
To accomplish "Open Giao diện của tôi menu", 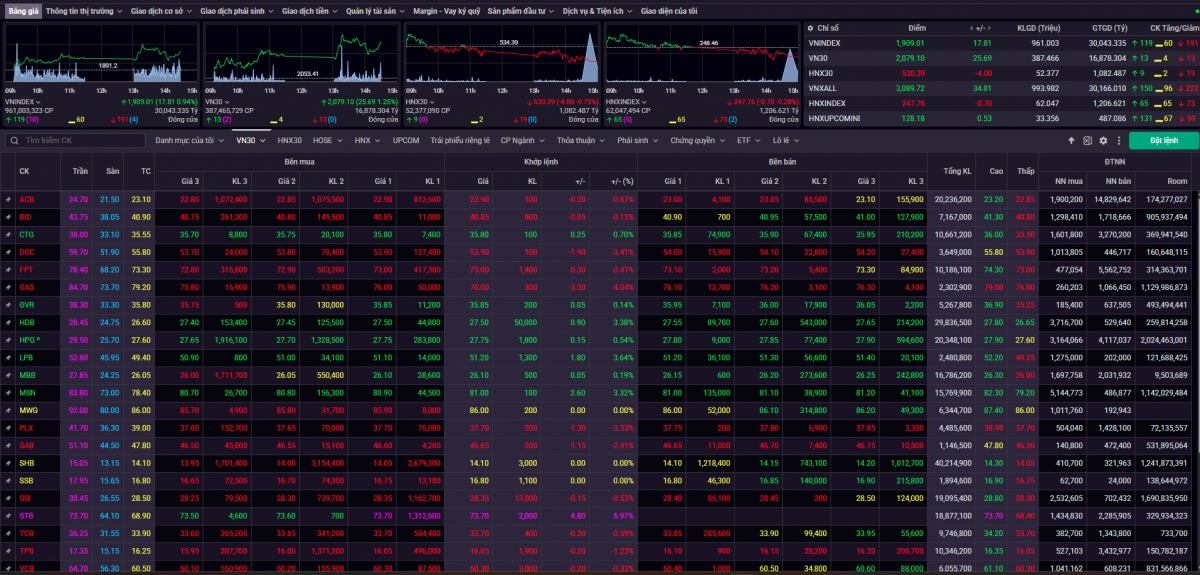I will (669, 10).
